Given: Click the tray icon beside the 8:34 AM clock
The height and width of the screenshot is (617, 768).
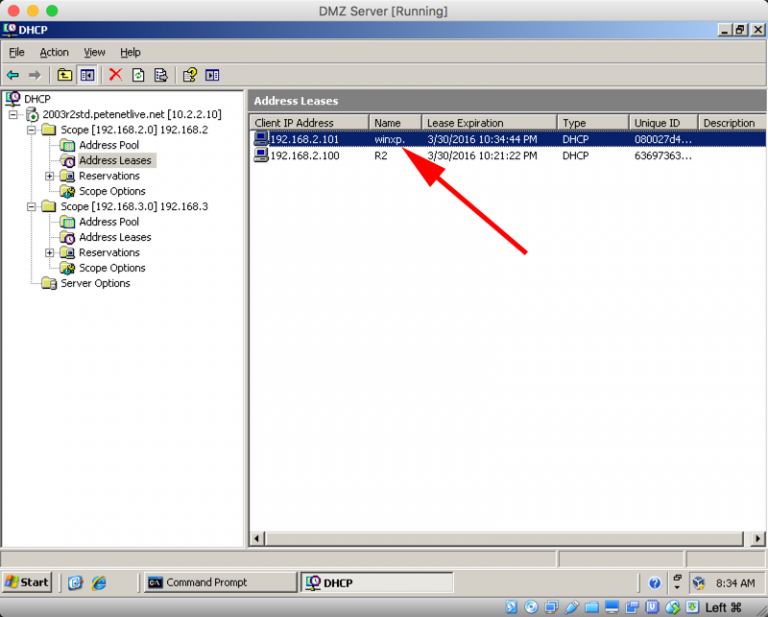Looking at the screenshot, I should click(x=698, y=583).
